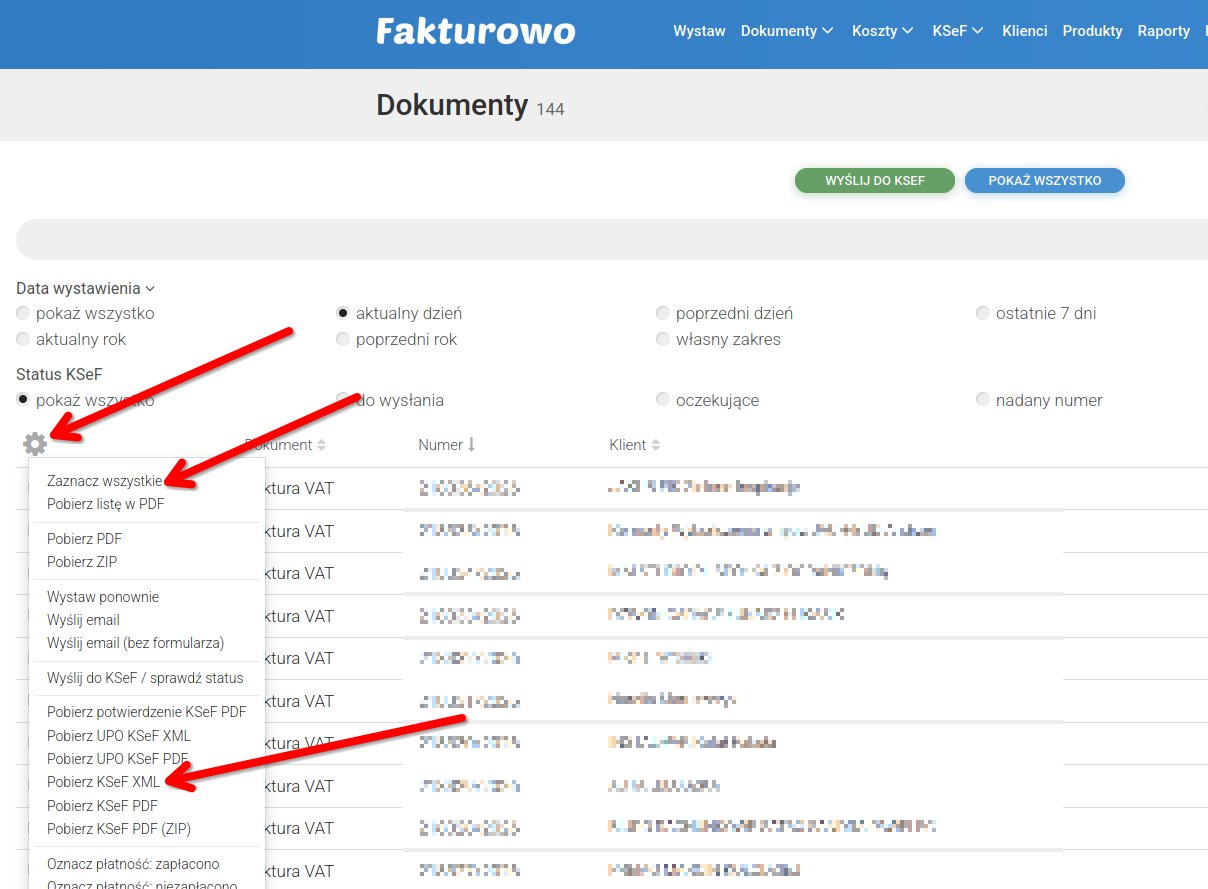Choose 'Pobierz ZIP' menu entry
The image size is (1208, 889).
pos(82,562)
